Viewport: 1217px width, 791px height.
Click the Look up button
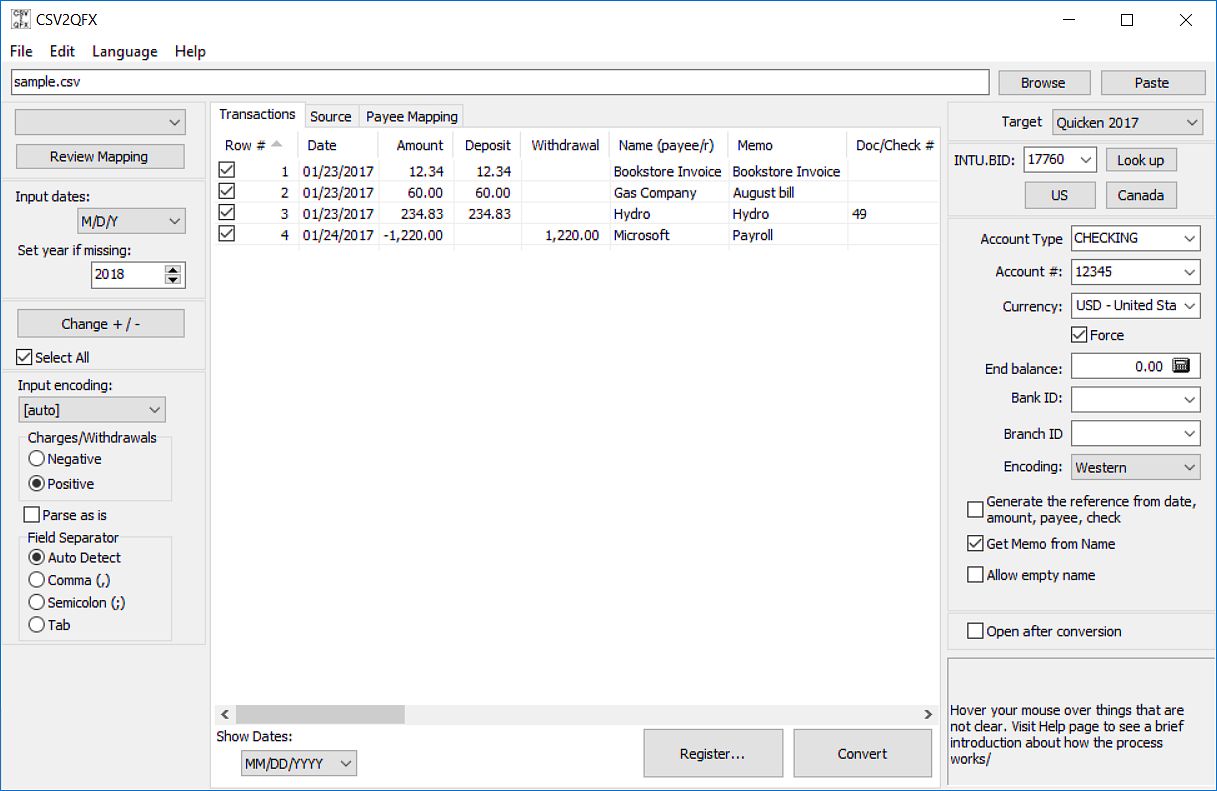(1140, 160)
